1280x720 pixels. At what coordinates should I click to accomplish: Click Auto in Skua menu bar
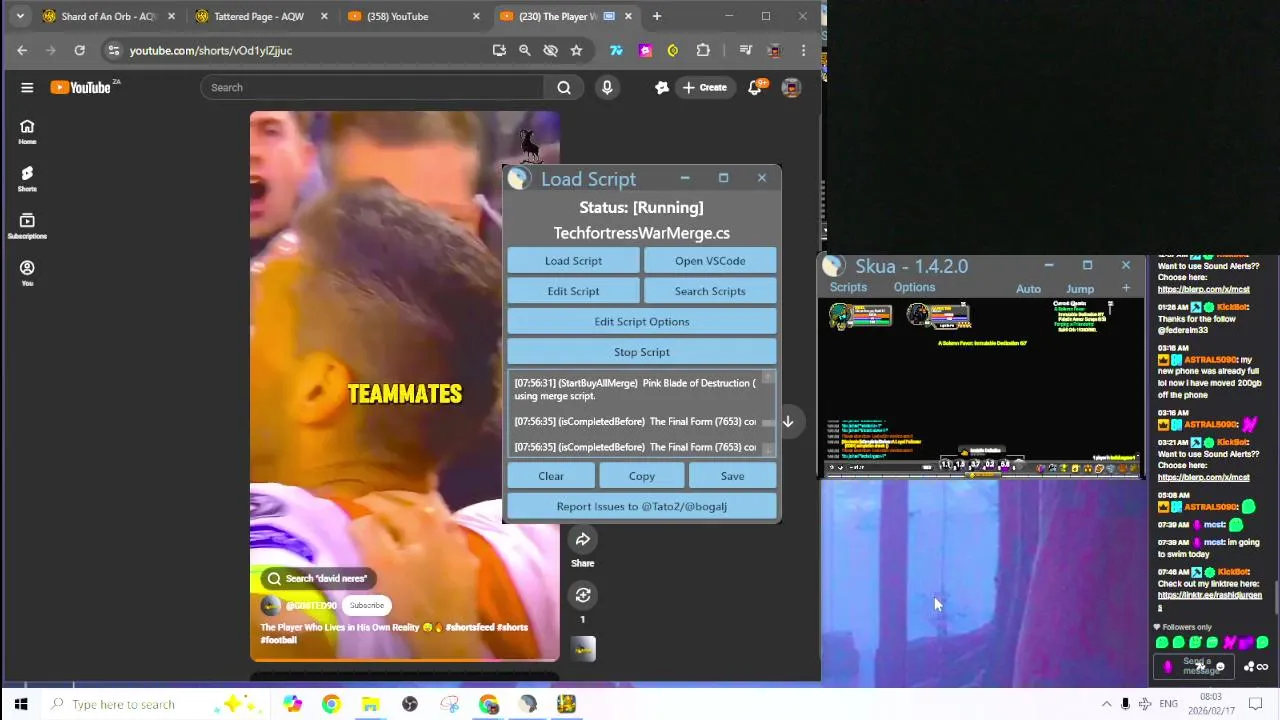(1028, 289)
